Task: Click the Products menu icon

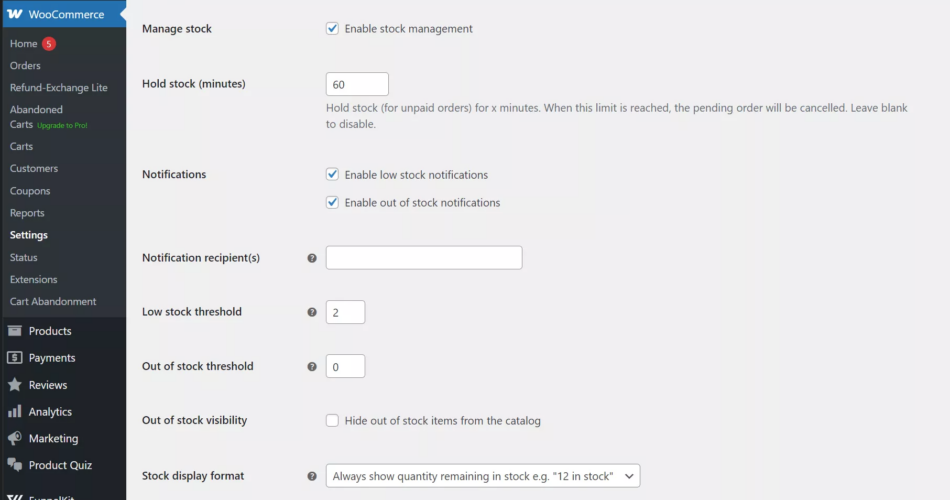Action: (15, 331)
